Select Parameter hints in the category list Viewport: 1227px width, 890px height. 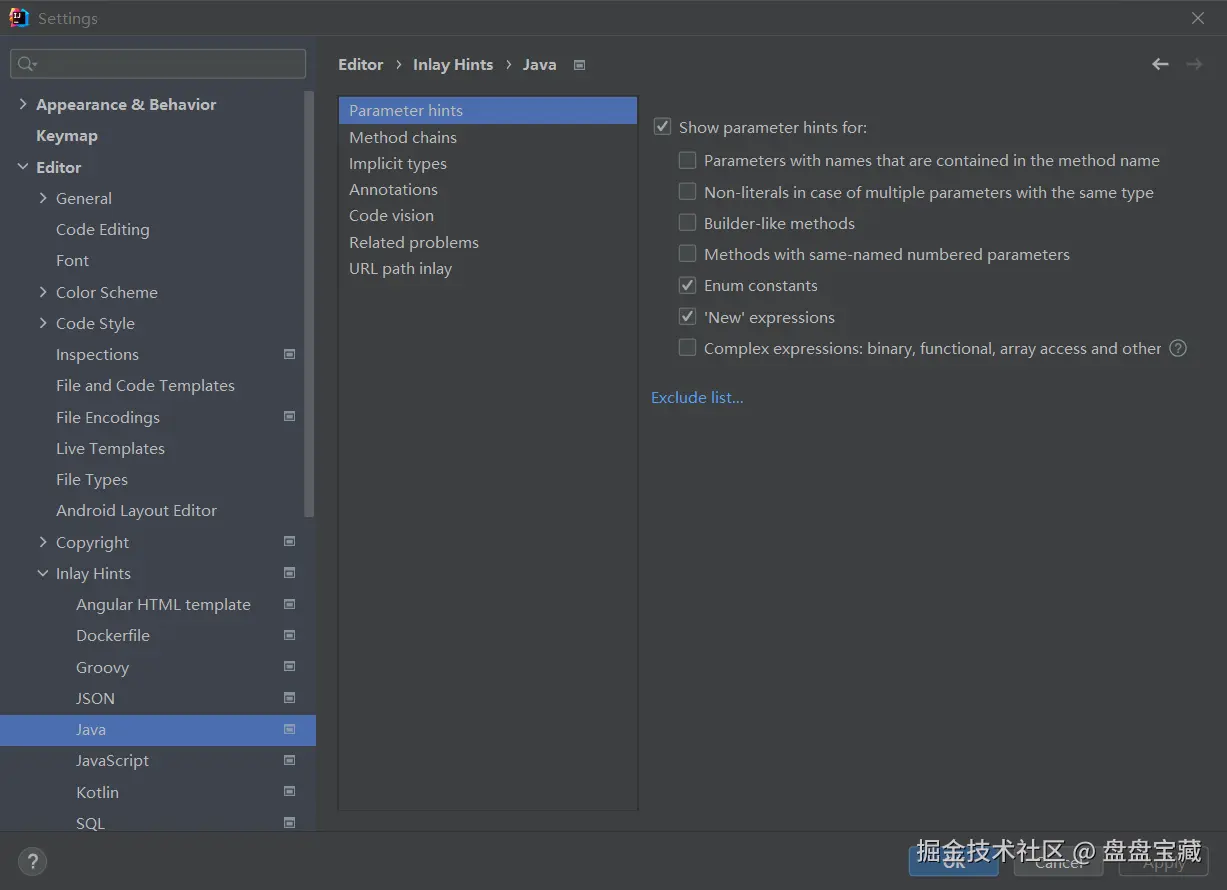click(x=488, y=110)
